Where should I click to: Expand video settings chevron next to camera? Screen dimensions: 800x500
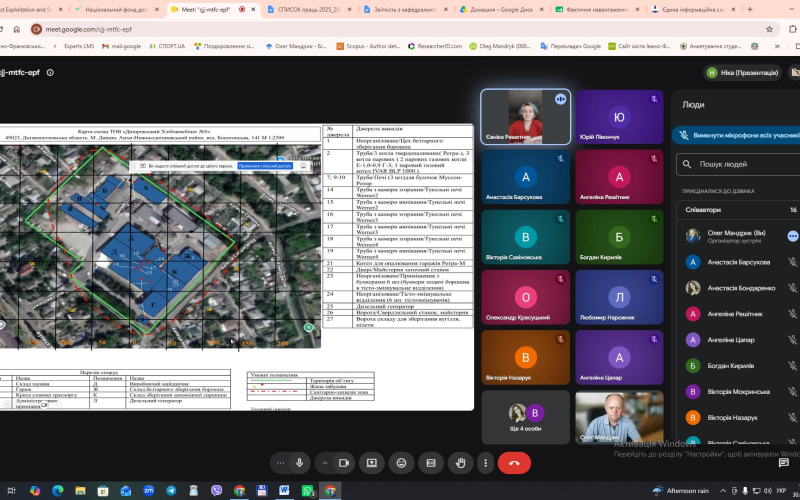[x=324, y=463]
